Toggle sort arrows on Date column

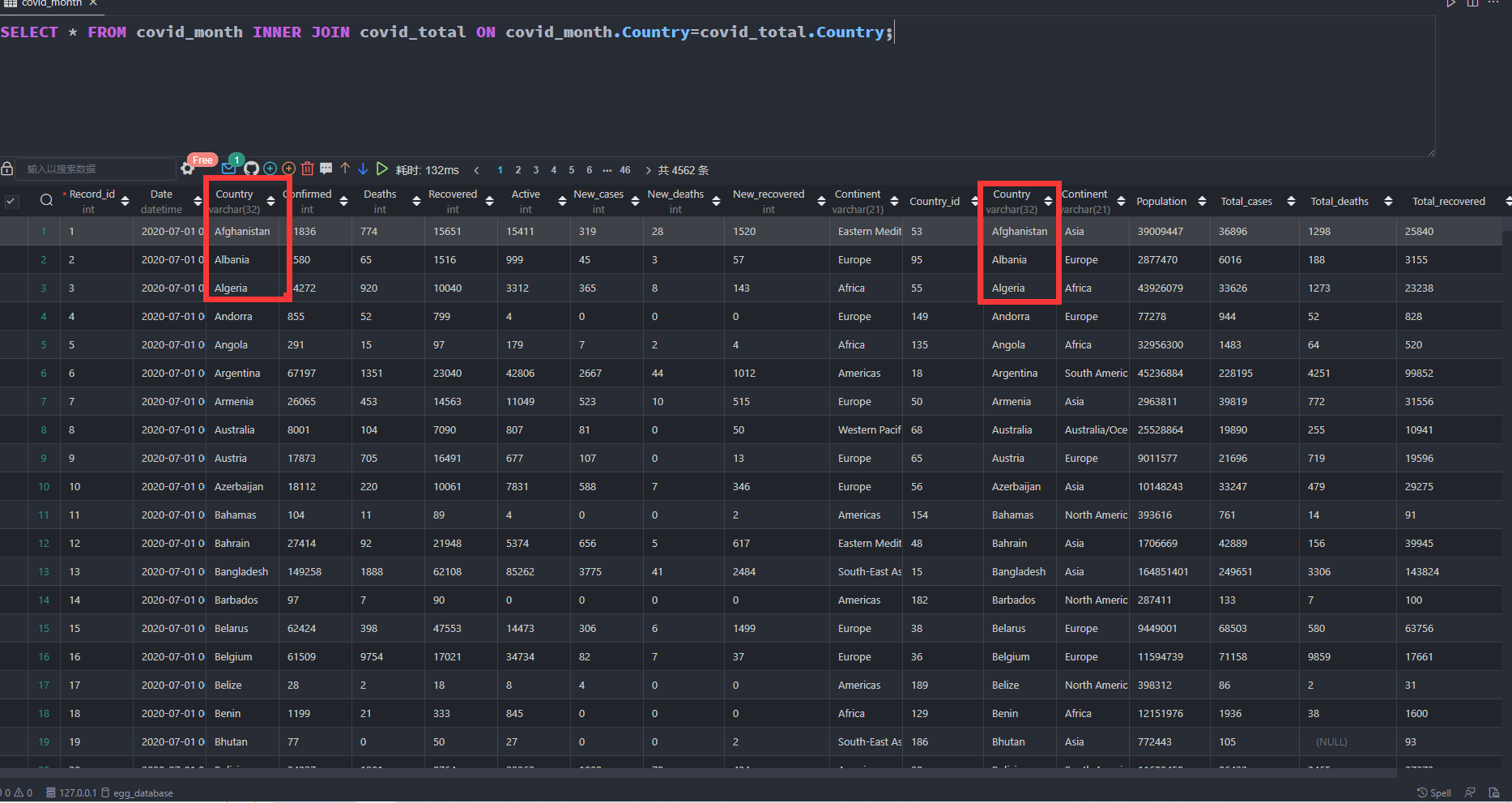click(198, 201)
